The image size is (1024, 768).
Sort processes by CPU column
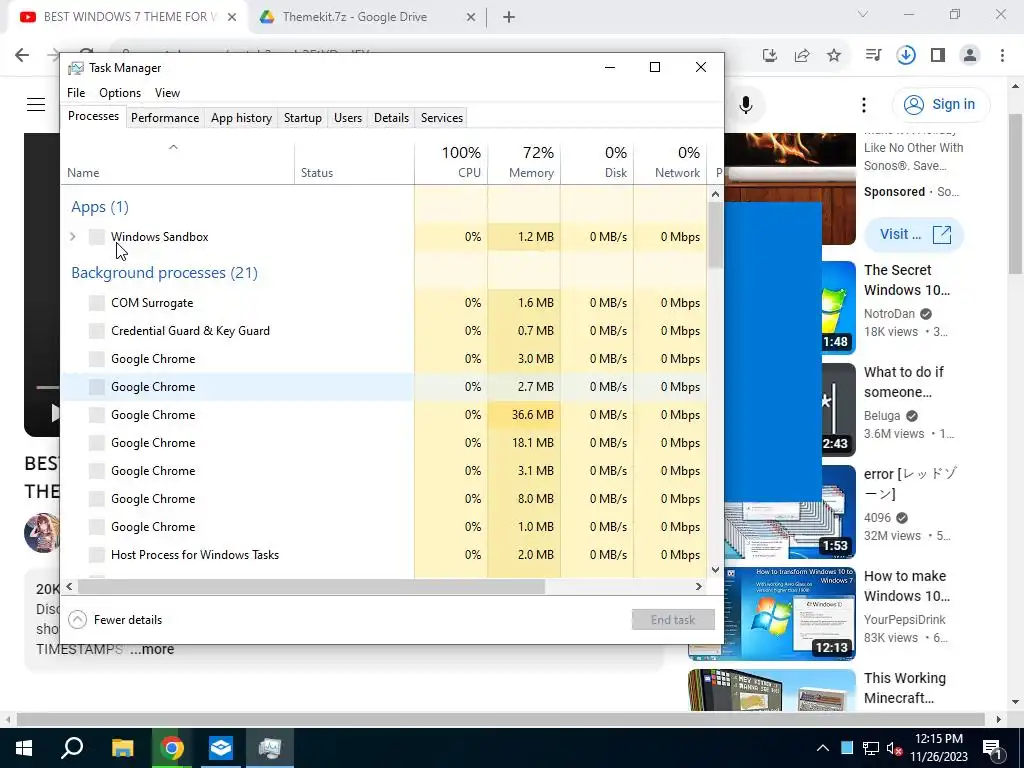point(451,162)
